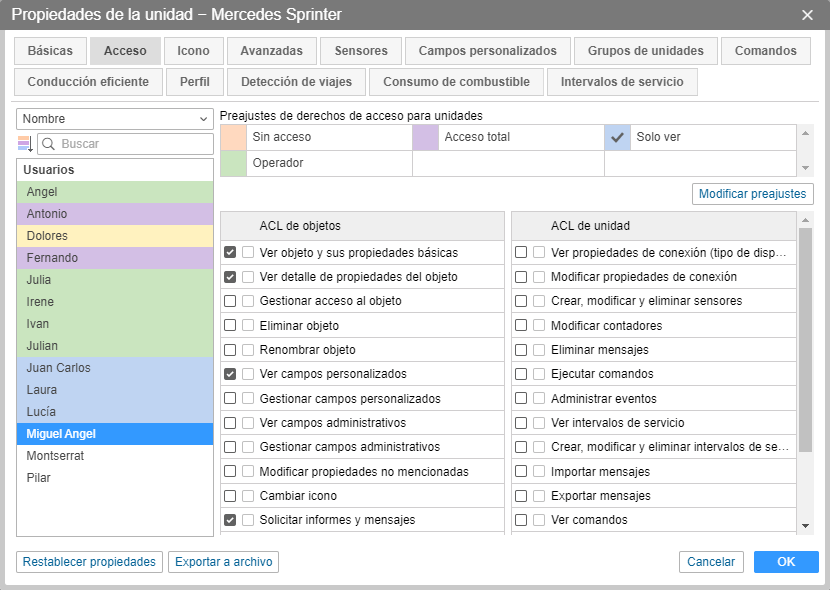Viewport: 830px width, 590px height.
Task: Enable the Eliminar objeto checkbox
Action: tap(230, 326)
